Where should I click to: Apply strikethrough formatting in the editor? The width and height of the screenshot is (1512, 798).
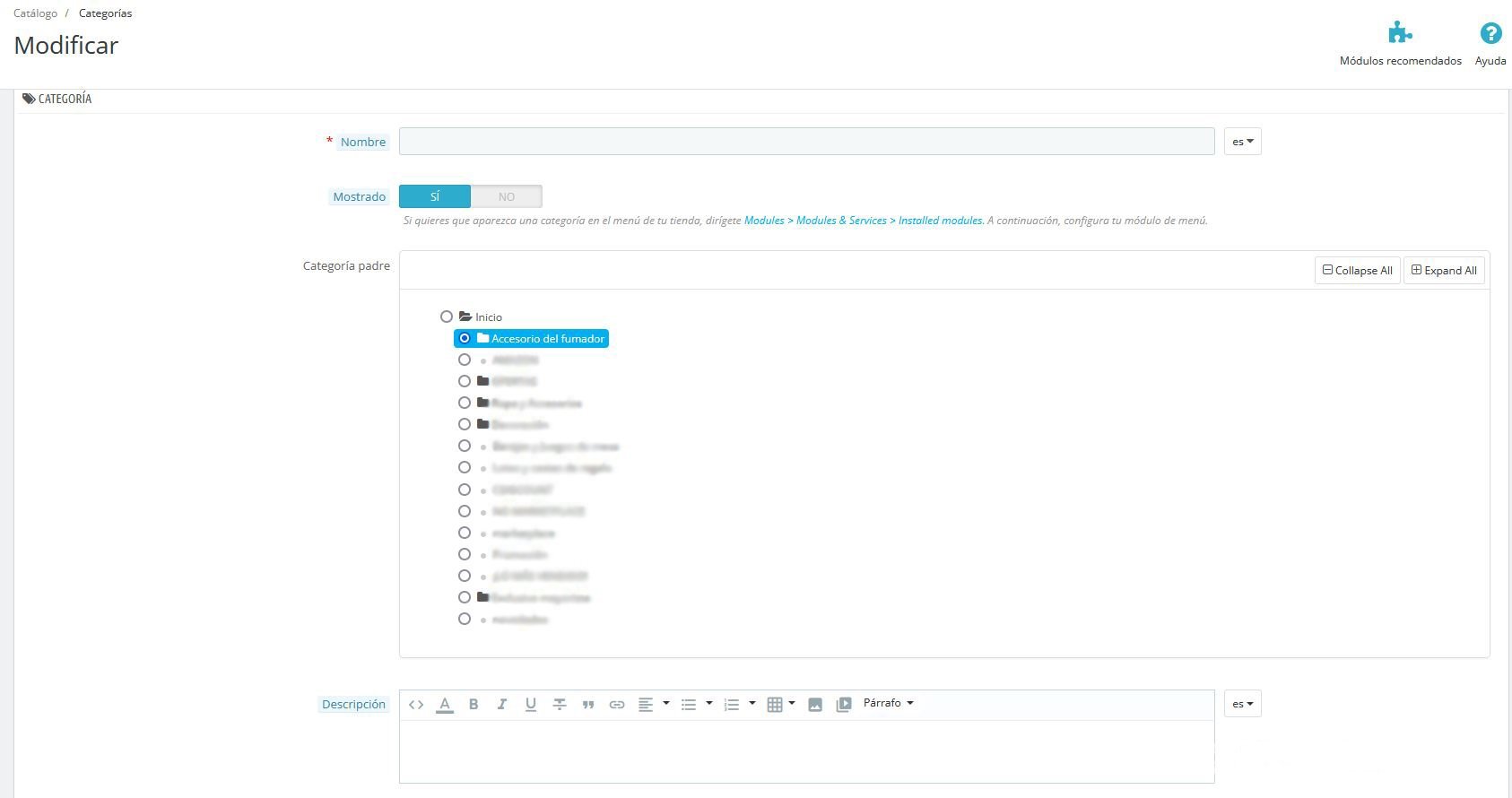click(560, 705)
